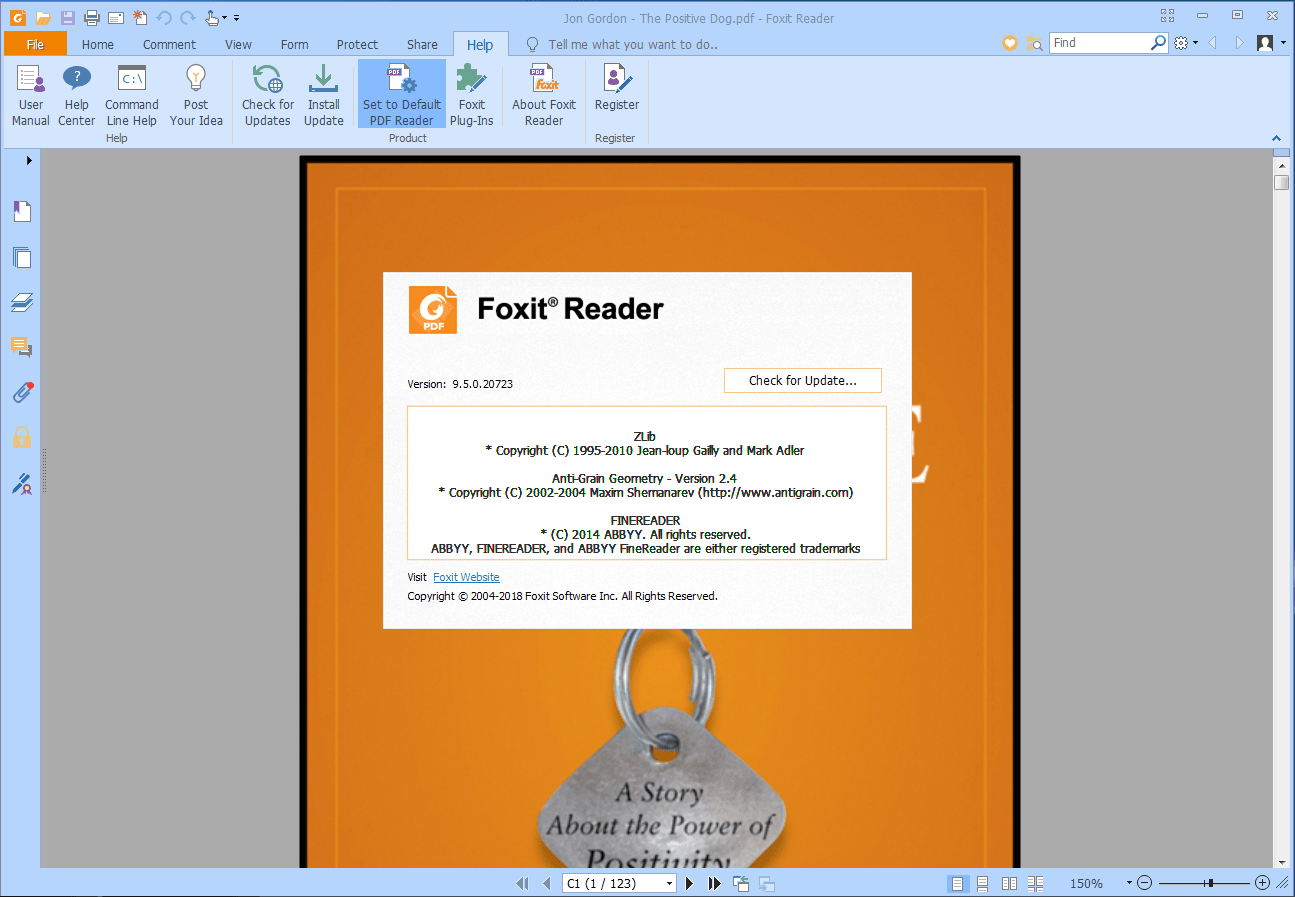
Task: Click previous view icon in status bar
Action: pos(741,883)
